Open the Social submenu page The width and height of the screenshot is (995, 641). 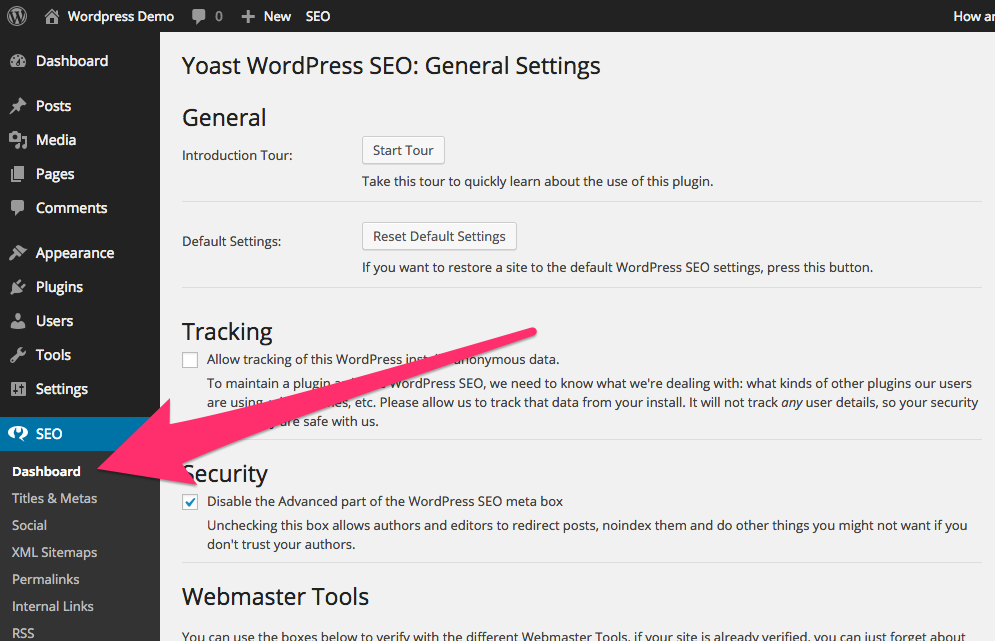(x=30, y=525)
